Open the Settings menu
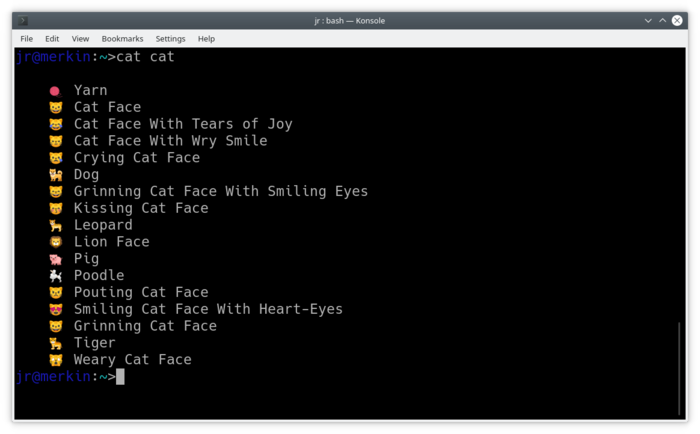Screen dimensions: 700x434 170,39
